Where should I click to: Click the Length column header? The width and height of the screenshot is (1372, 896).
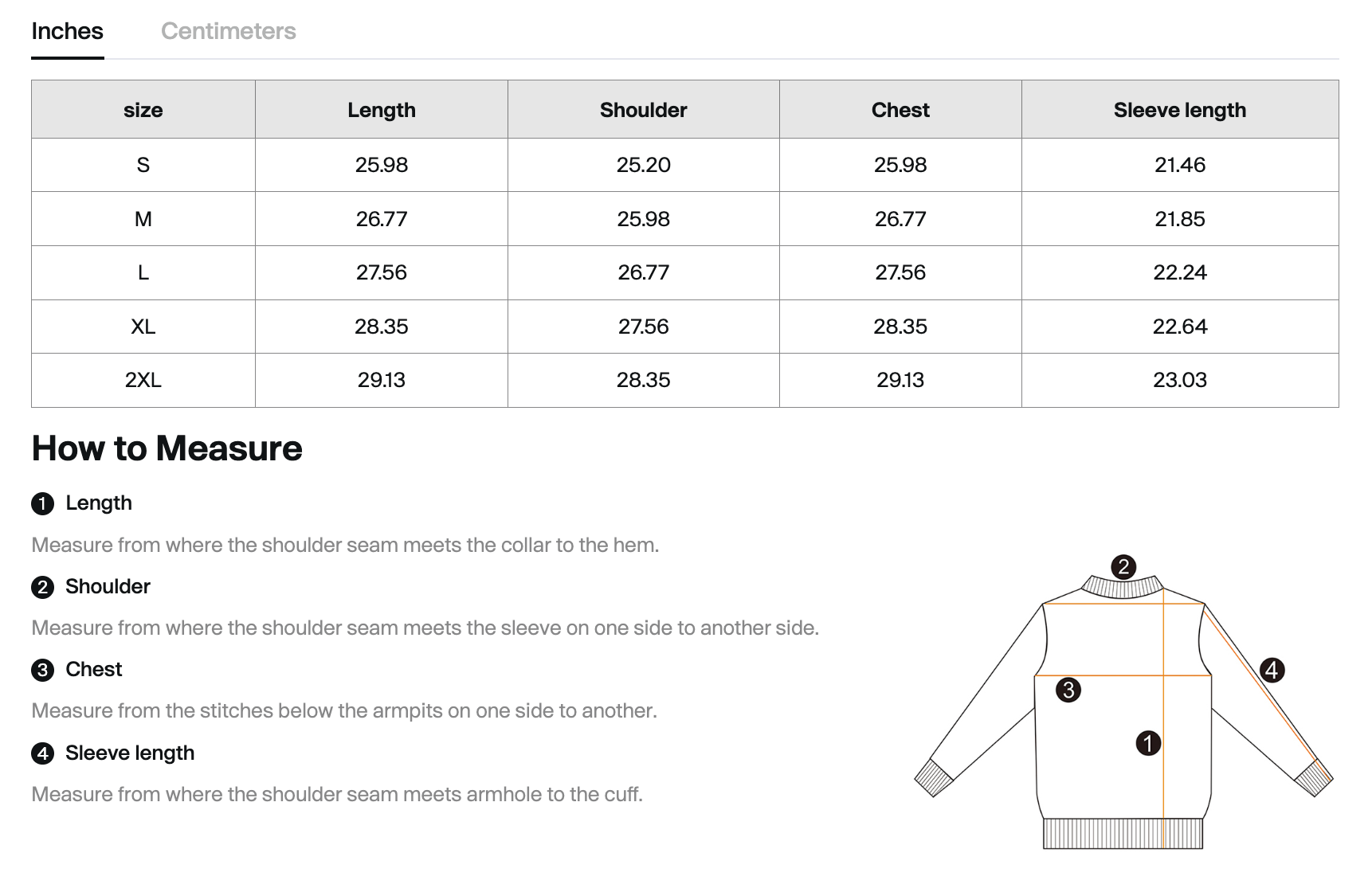point(381,109)
